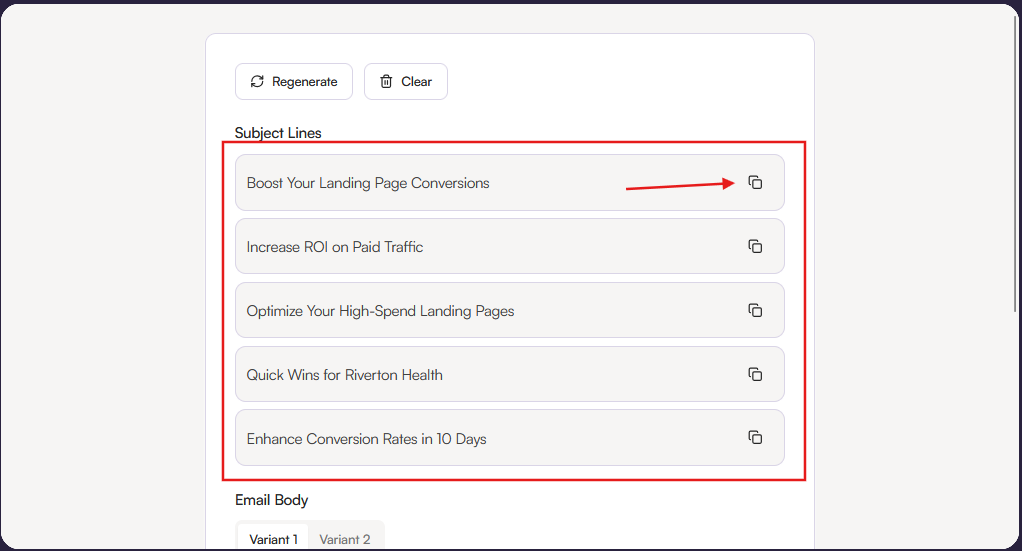Select the text 'Quick Wins for Riverton Health'
Image resolution: width=1022 pixels, height=551 pixels.
(x=344, y=375)
